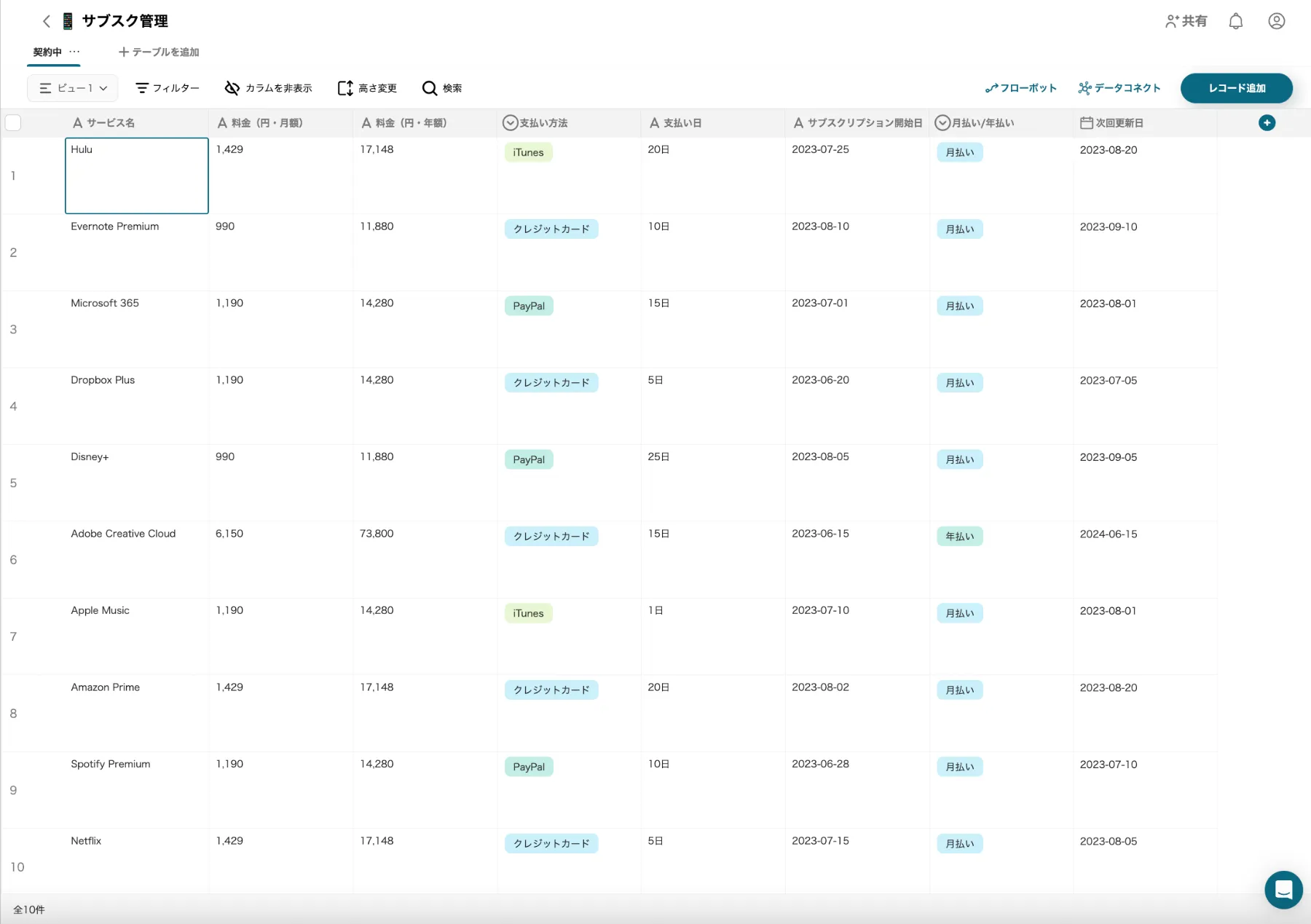Select the Apple Music cell
The height and width of the screenshot is (924, 1311).
click(x=136, y=636)
